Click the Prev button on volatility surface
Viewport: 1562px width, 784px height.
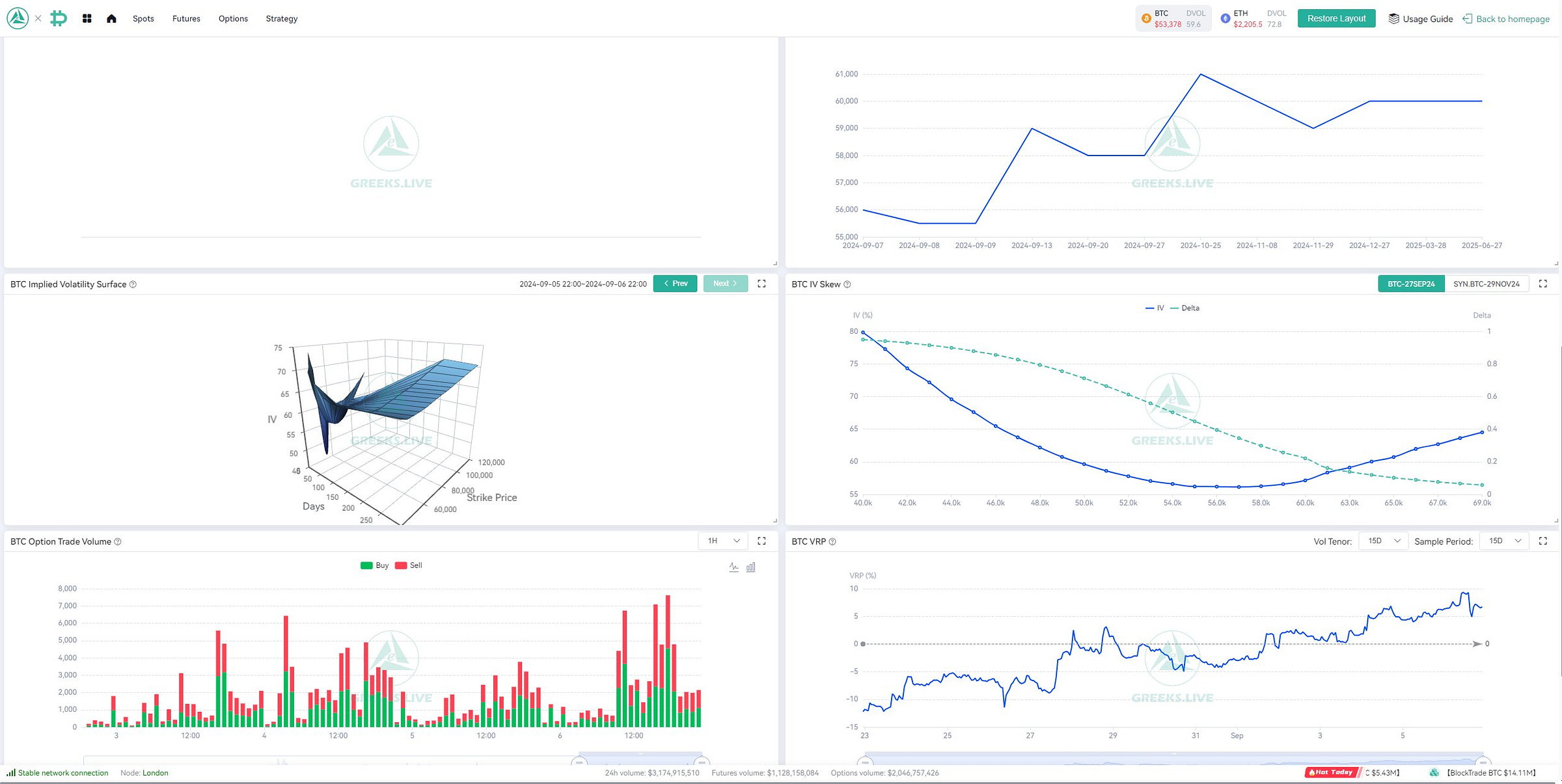[675, 284]
